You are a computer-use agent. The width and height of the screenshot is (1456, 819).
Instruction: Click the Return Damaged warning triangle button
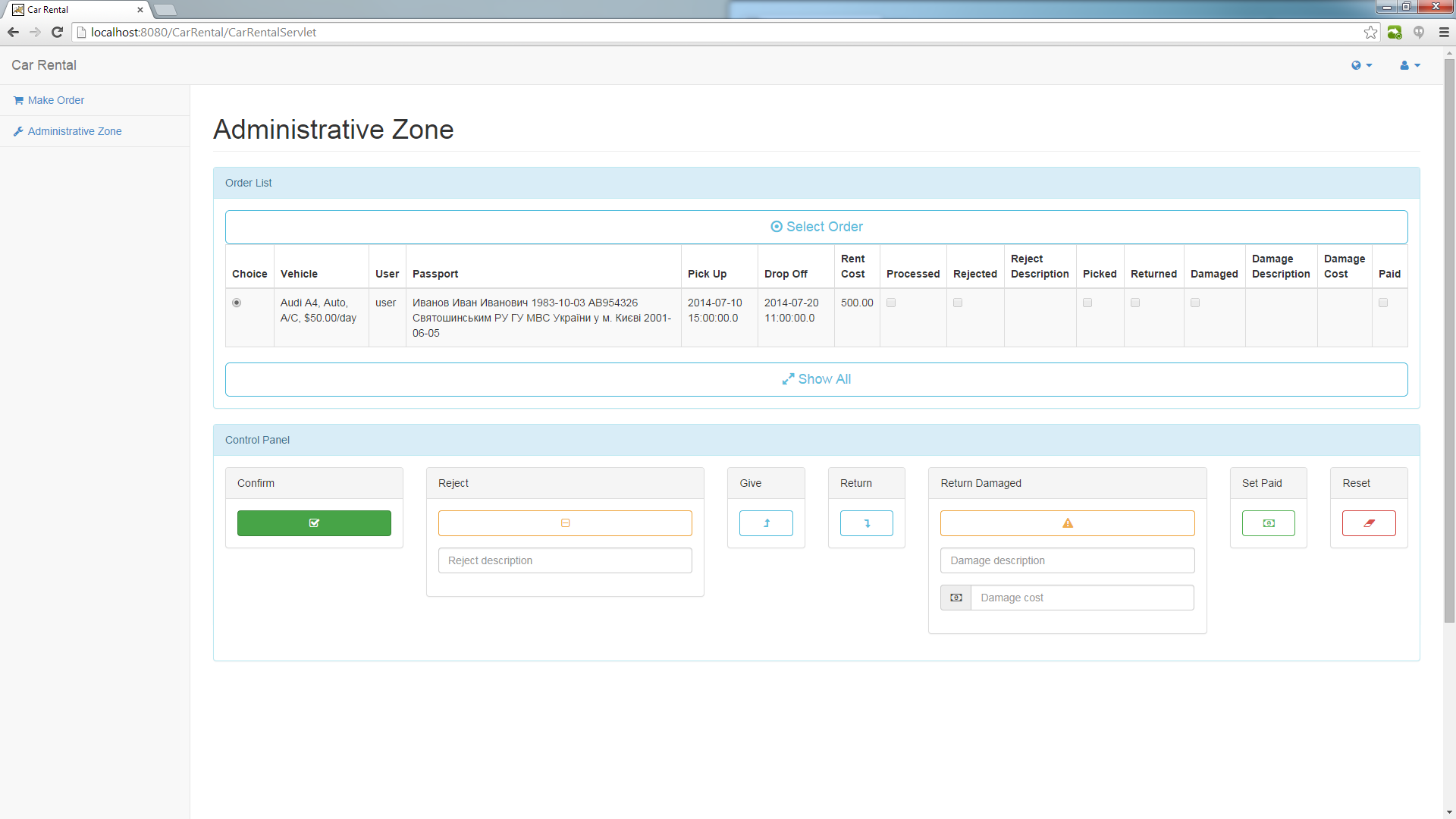1068,523
